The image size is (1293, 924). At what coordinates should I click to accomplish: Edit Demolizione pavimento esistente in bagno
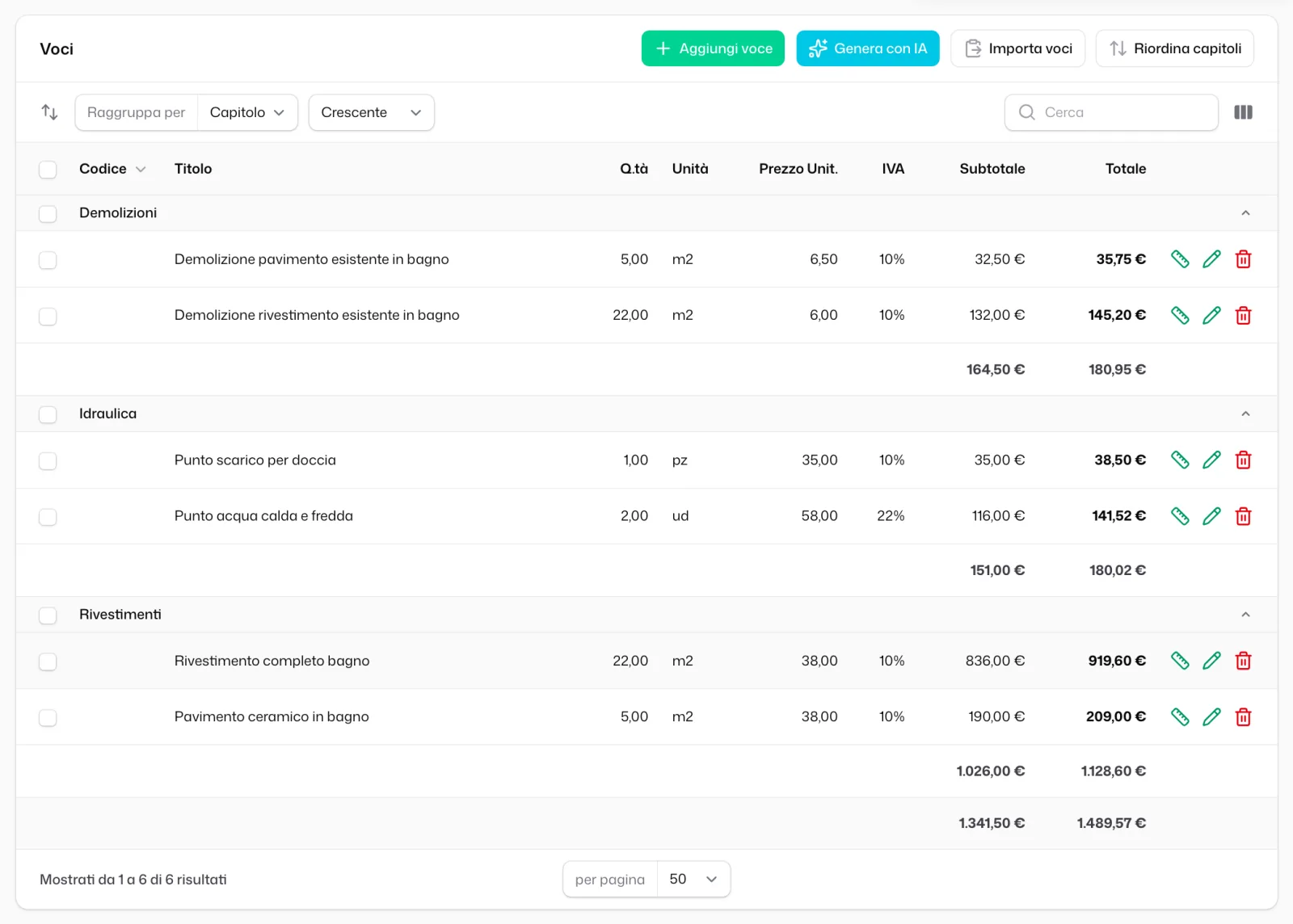1211,259
